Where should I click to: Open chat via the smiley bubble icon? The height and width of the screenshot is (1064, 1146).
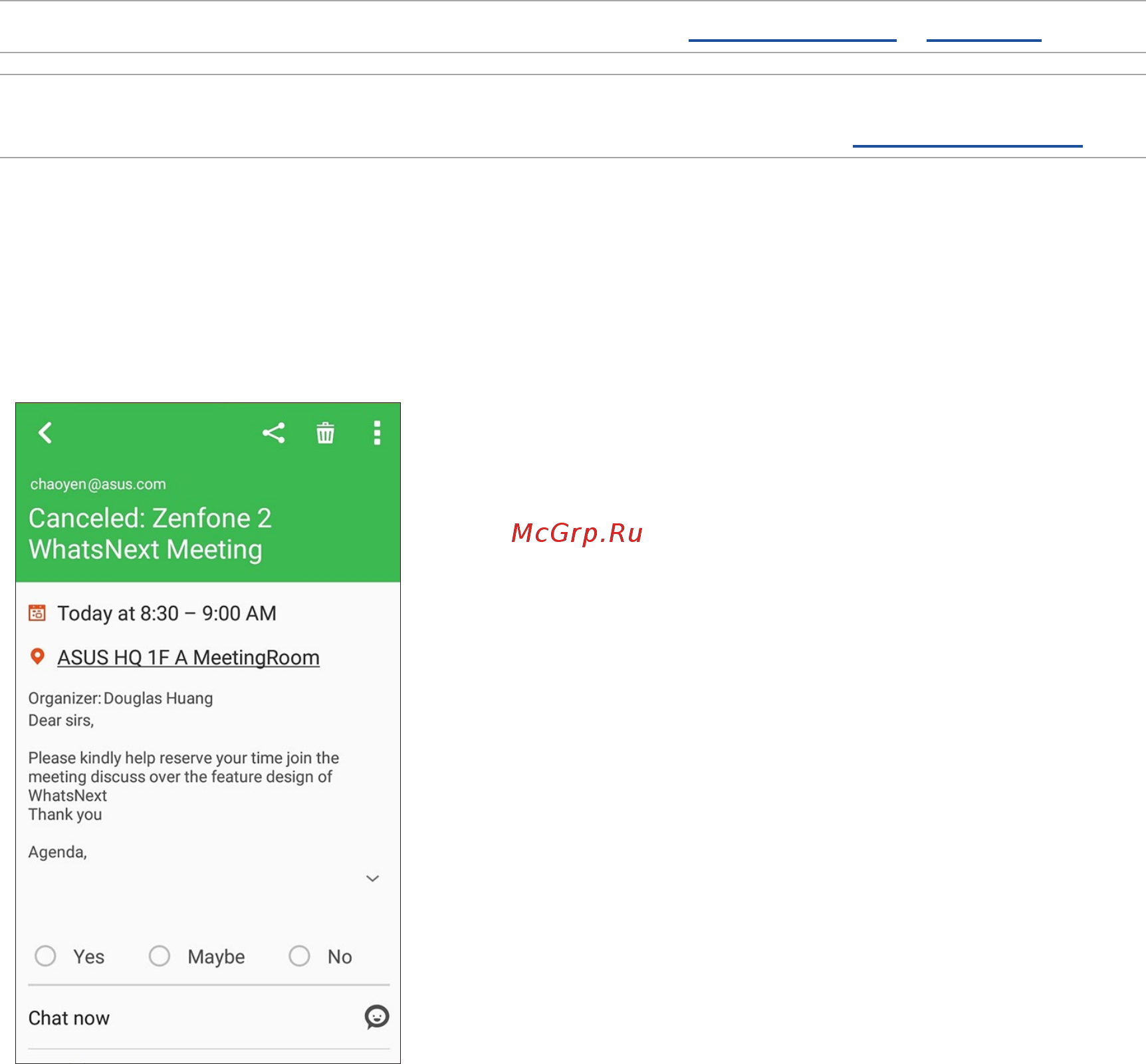click(x=377, y=1017)
